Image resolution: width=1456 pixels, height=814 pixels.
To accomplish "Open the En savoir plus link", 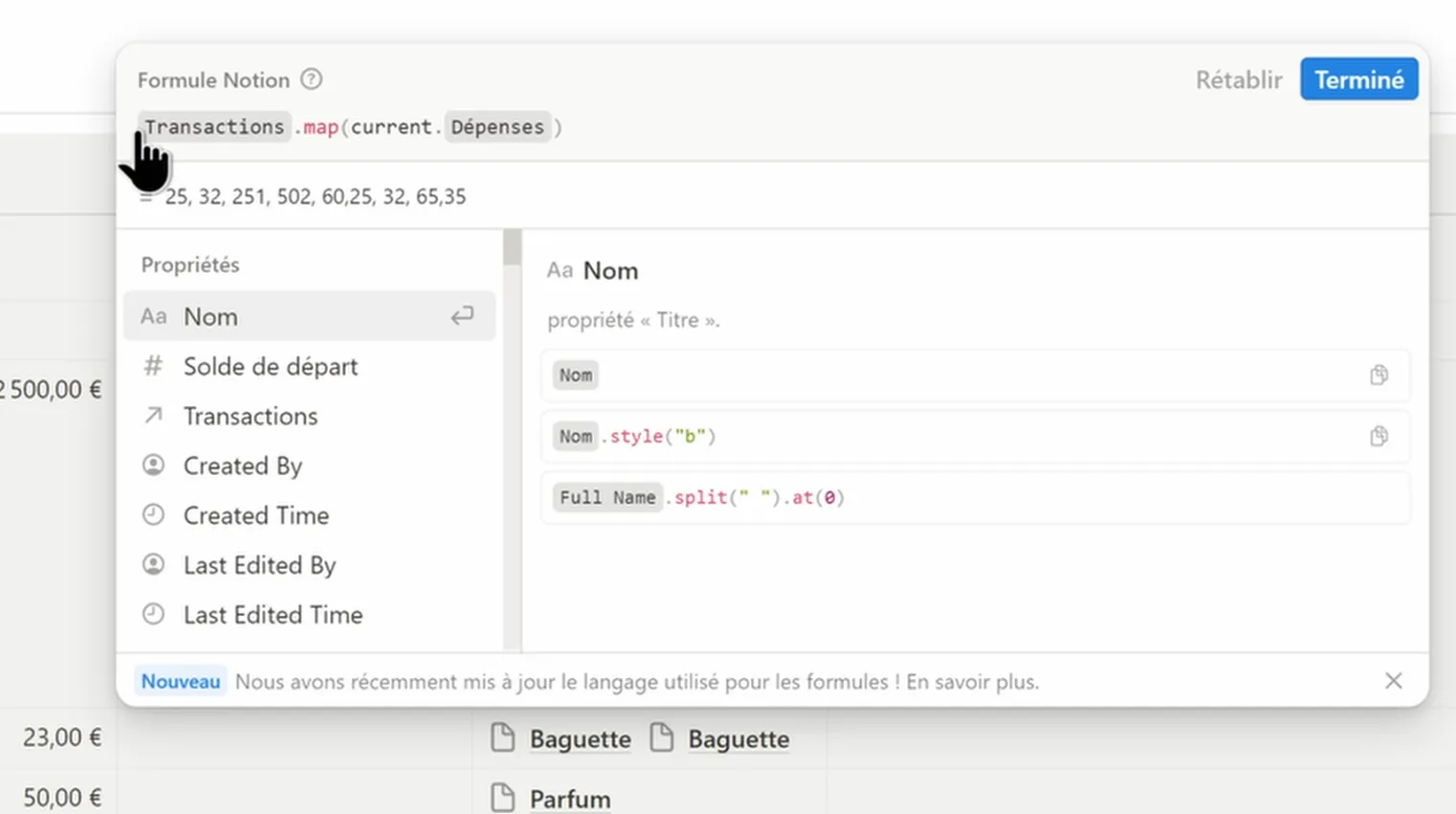I will [x=971, y=682].
